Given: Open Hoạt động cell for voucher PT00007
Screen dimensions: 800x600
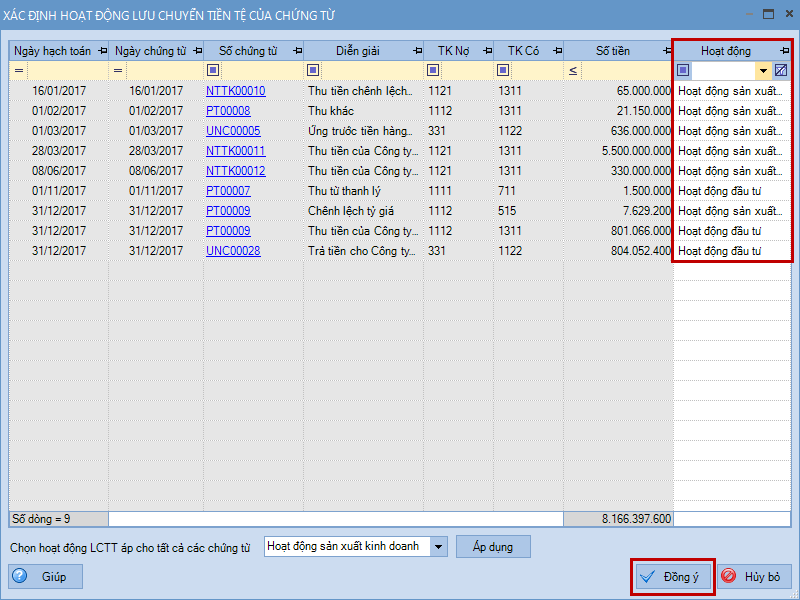Looking at the screenshot, I should [x=732, y=191].
